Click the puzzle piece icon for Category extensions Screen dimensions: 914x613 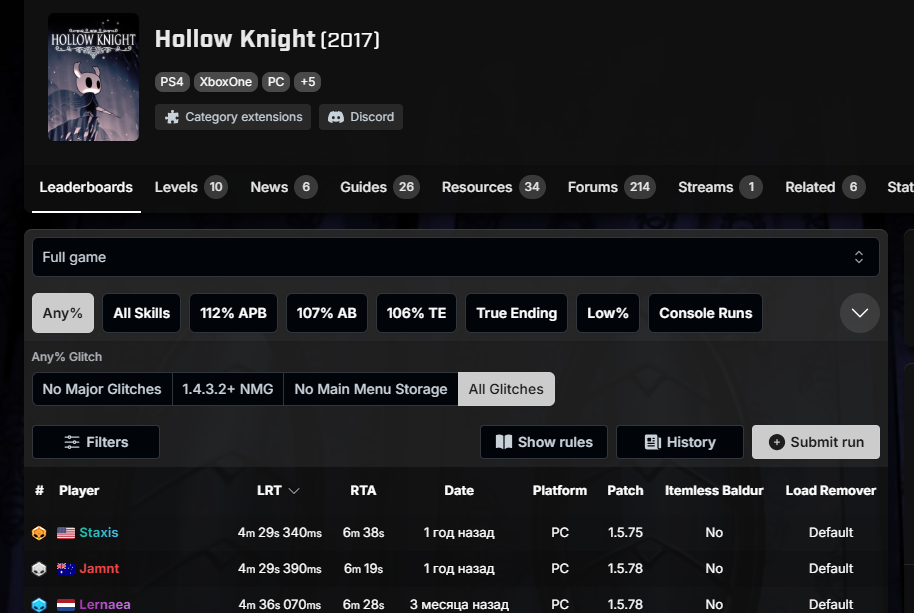click(x=172, y=117)
